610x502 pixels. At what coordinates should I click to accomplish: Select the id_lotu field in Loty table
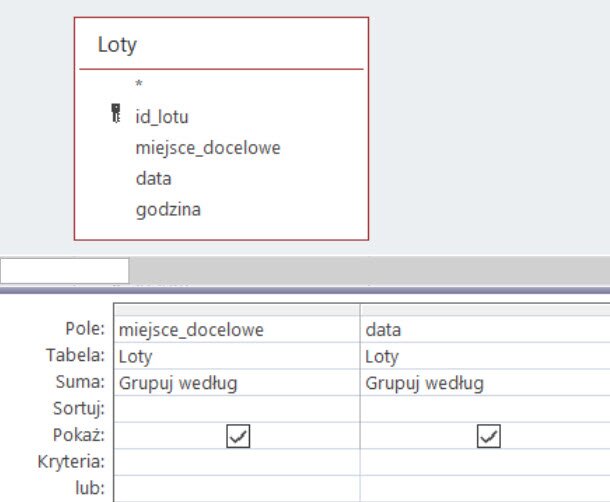(x=161, y=117)
